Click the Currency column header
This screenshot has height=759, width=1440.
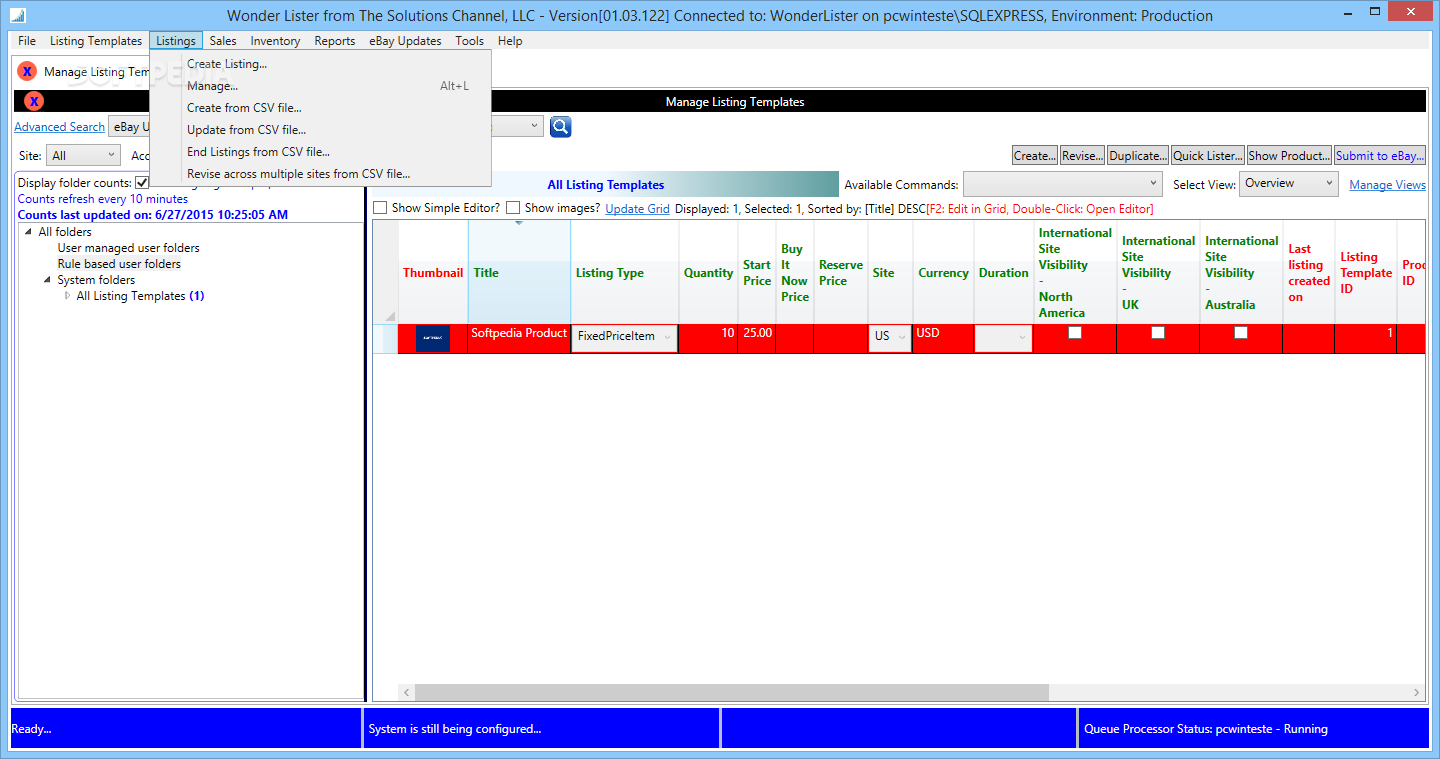[943, 273]
